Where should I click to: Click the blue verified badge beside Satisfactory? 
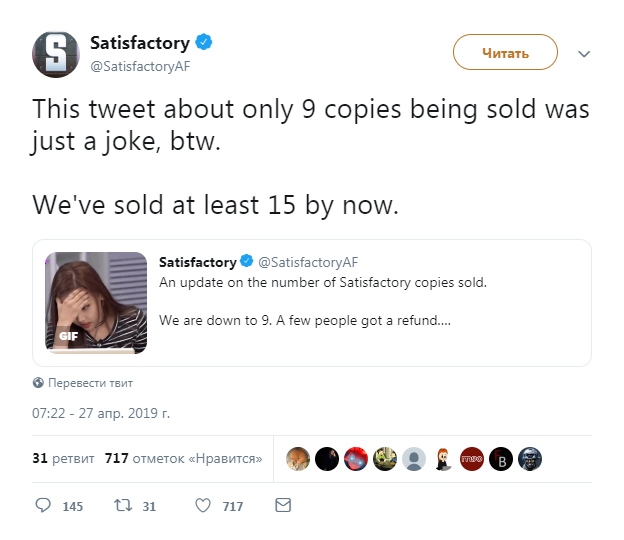click(204, 43)
